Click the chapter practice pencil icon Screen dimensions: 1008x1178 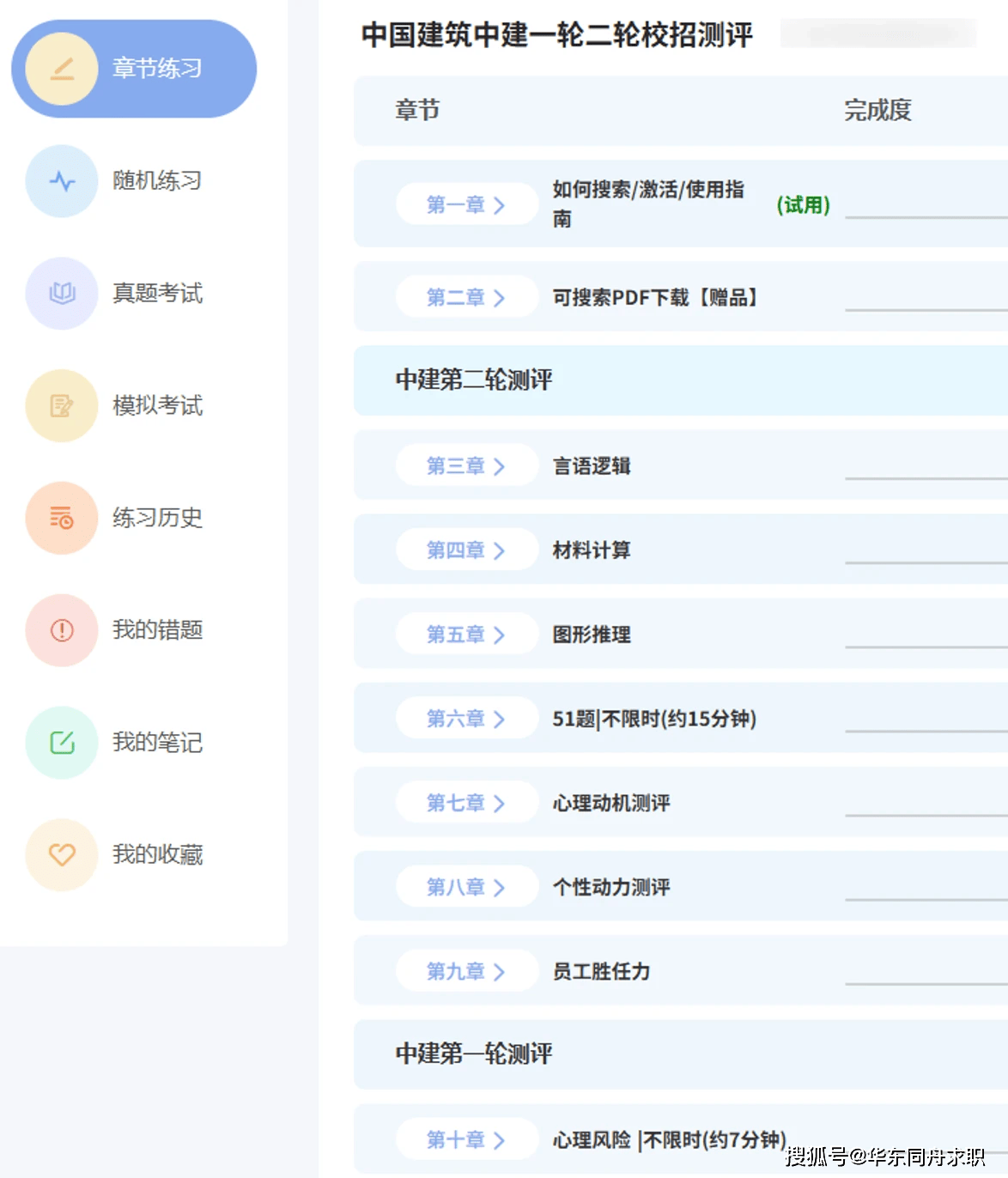(x=62, y=69)
